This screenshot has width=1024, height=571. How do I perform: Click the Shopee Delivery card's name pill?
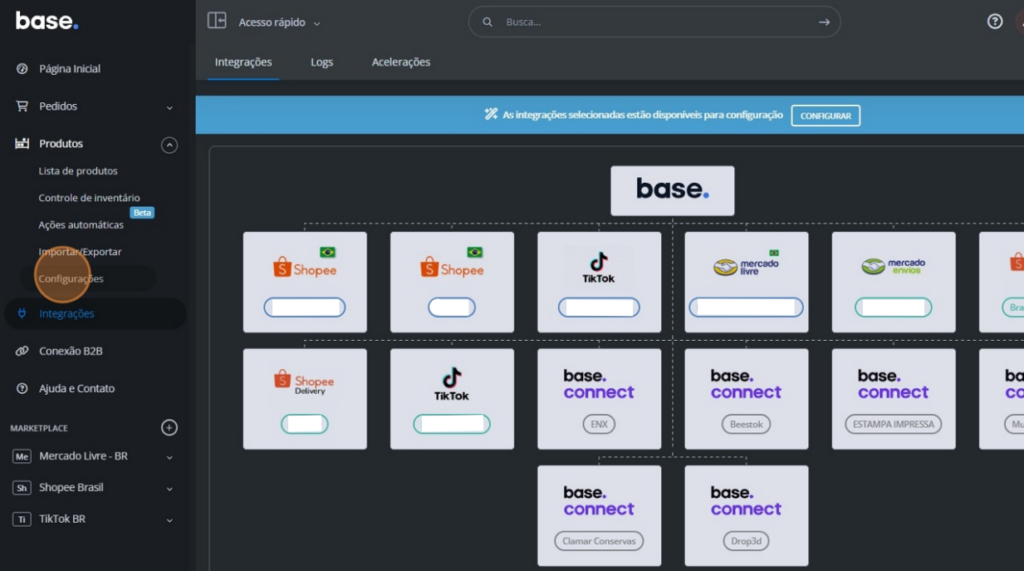click(305, 424)
